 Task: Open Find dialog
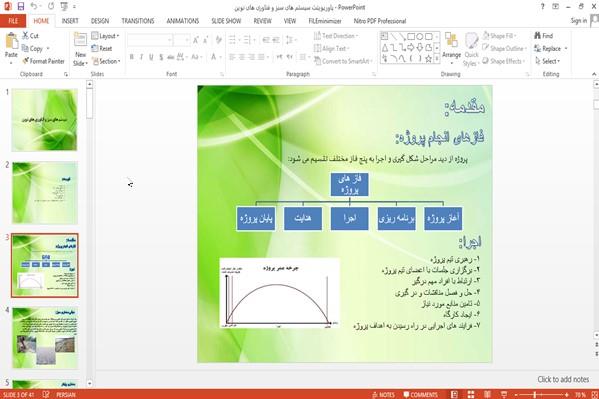coord(544,36)
